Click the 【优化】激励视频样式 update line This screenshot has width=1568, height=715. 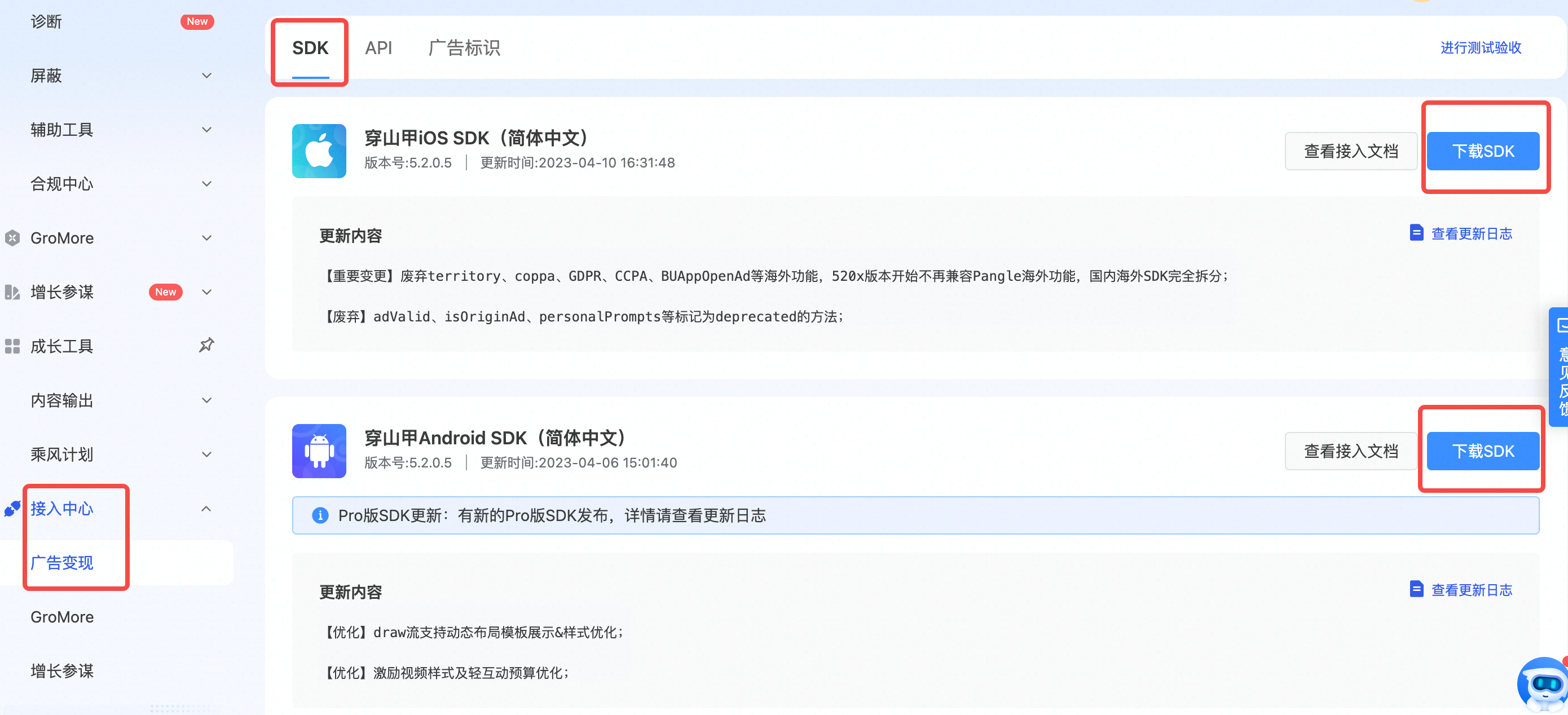click(445, 672)
